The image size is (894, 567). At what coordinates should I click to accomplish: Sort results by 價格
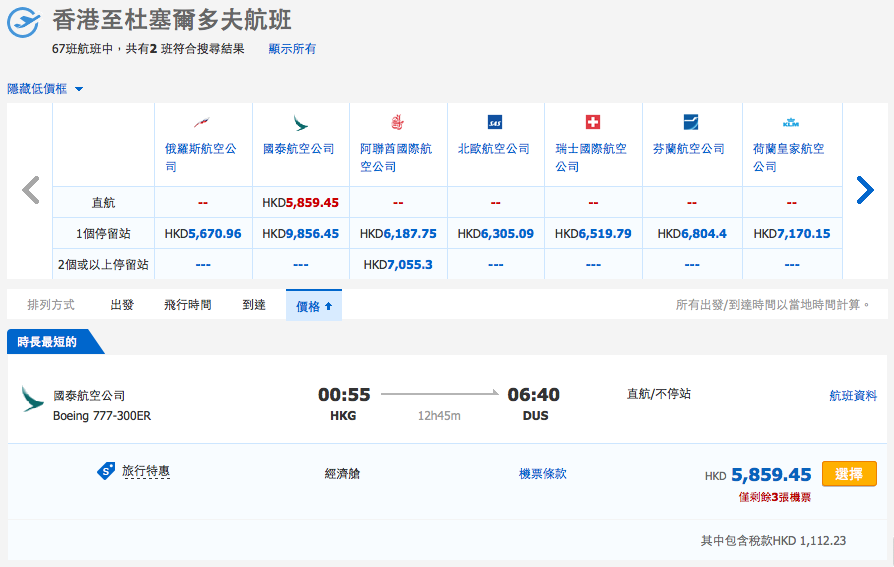coord(314,306)
